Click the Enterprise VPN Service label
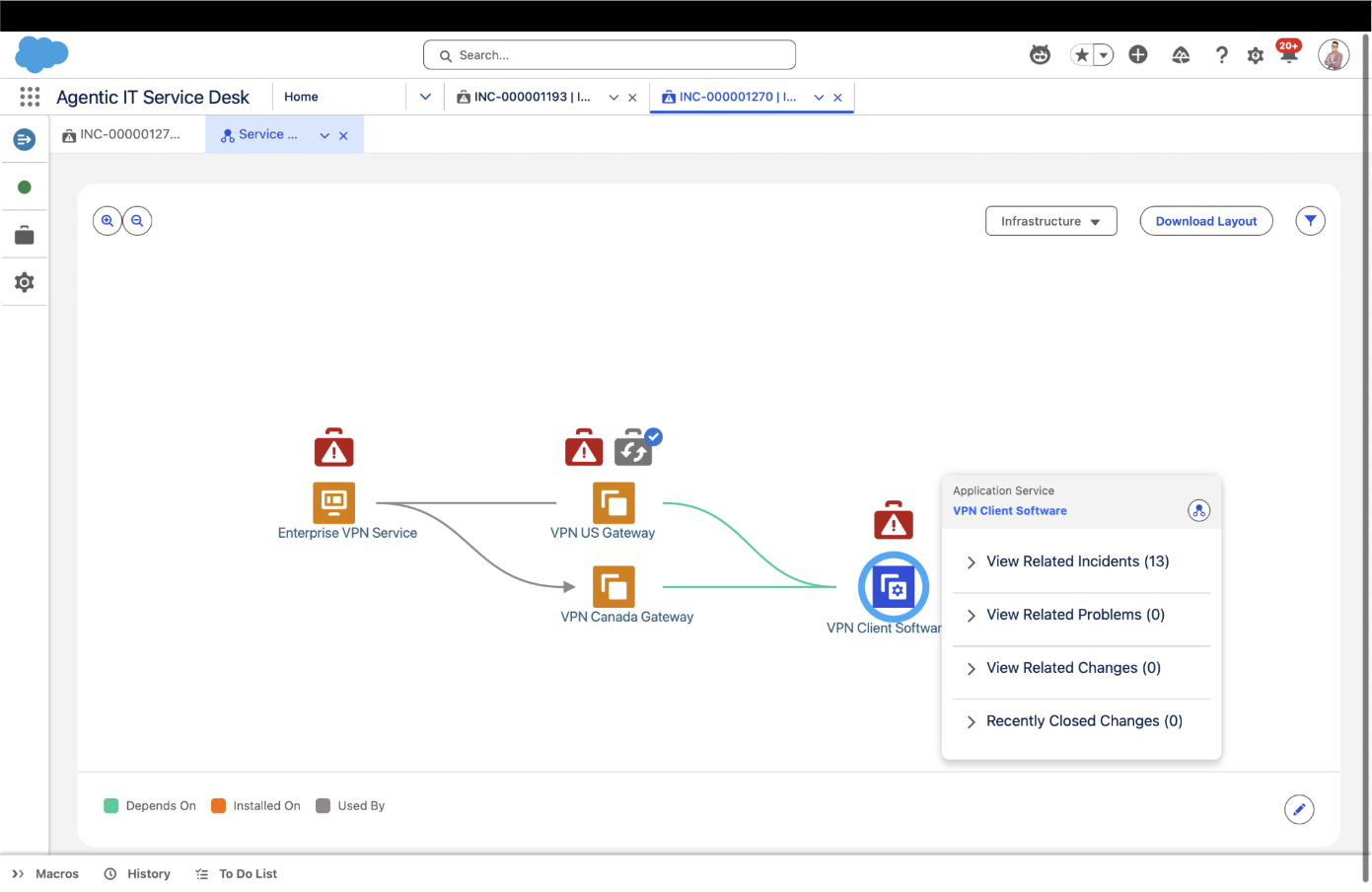 tap(347, 533)
